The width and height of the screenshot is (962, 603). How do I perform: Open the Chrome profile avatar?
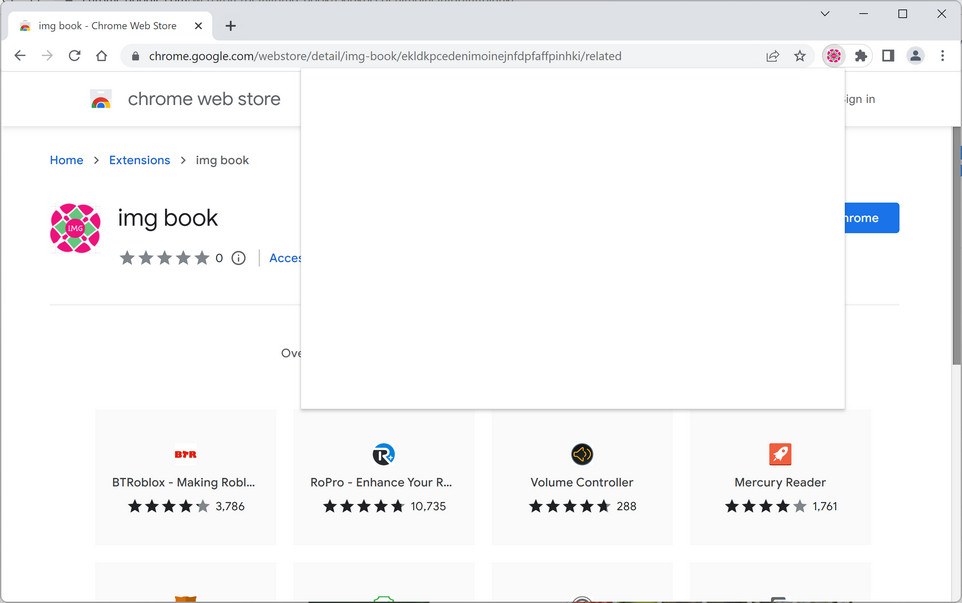pyautogui.click(x=915, y=56)
